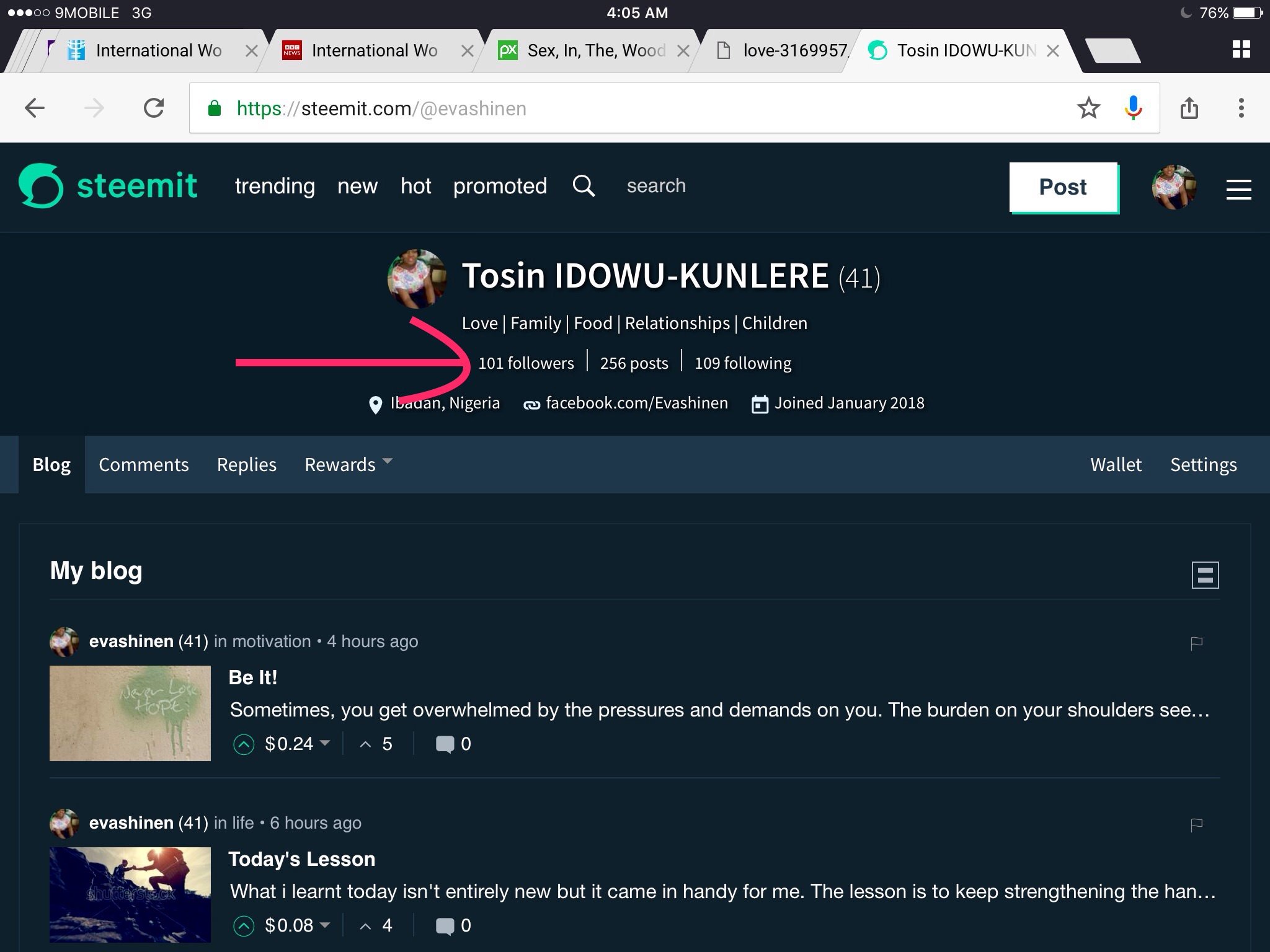Click the browser forward arrow
The image size is (1270, 952).
point(94,108)
